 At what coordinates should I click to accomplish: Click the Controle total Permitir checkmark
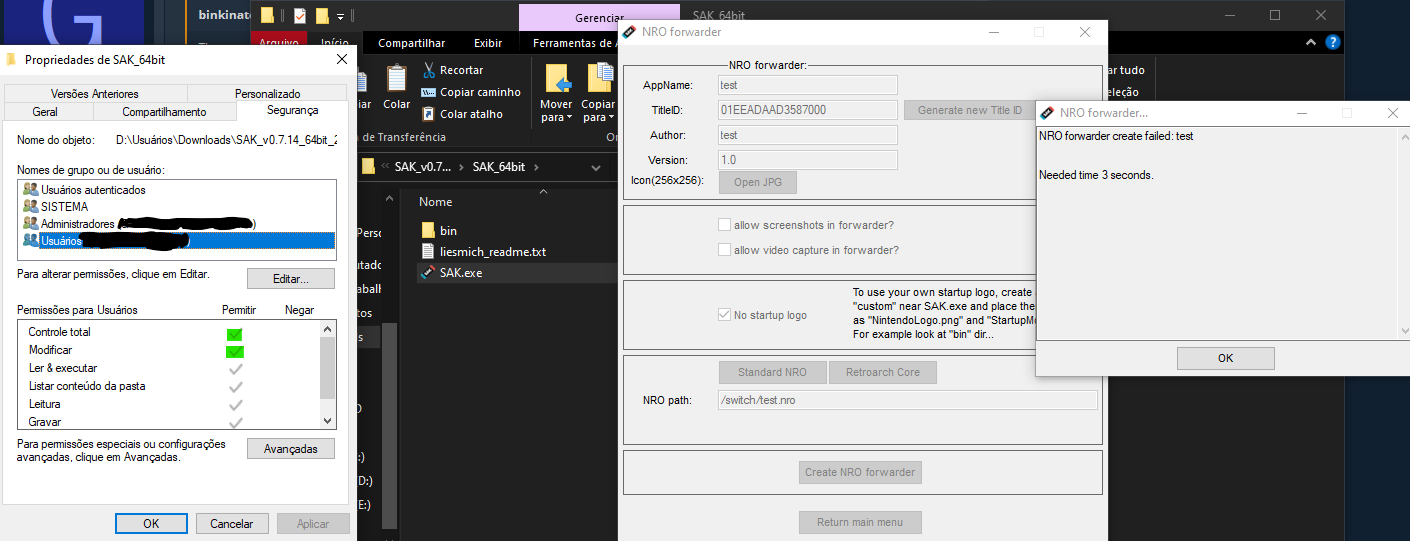click(235, 333)
